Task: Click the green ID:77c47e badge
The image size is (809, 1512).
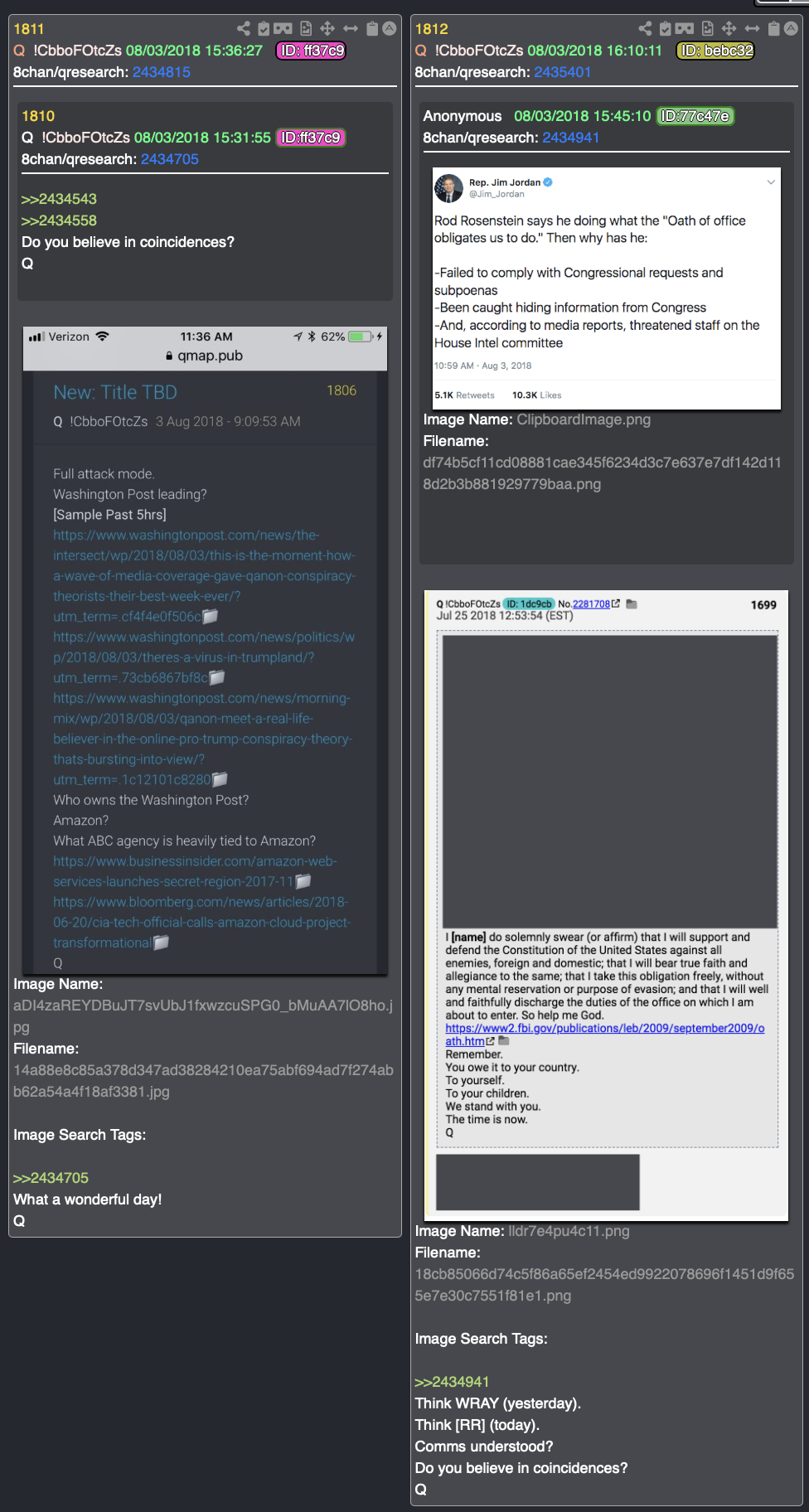Action: [695, 116]
